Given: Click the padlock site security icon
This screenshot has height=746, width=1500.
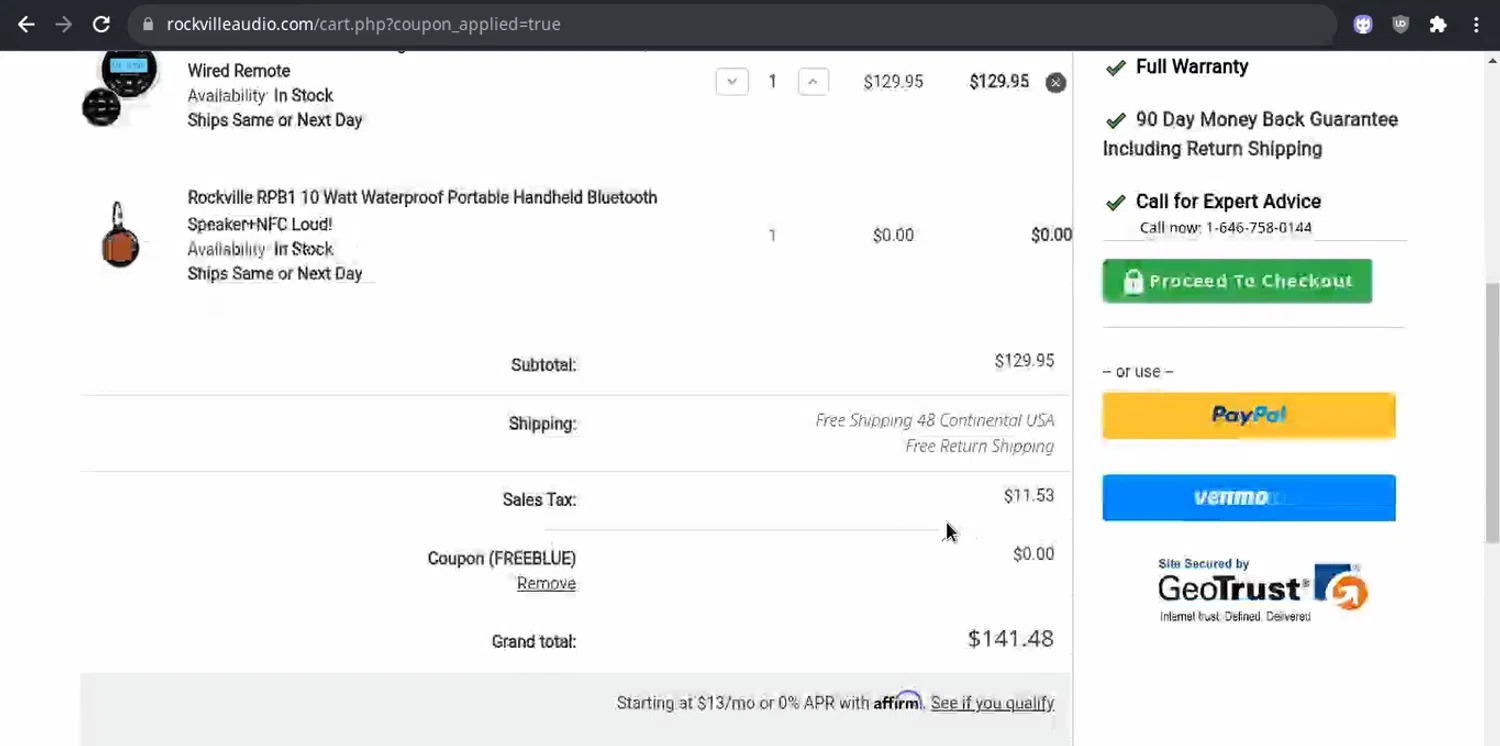Looking at the screenshot, I should (147, 24).
